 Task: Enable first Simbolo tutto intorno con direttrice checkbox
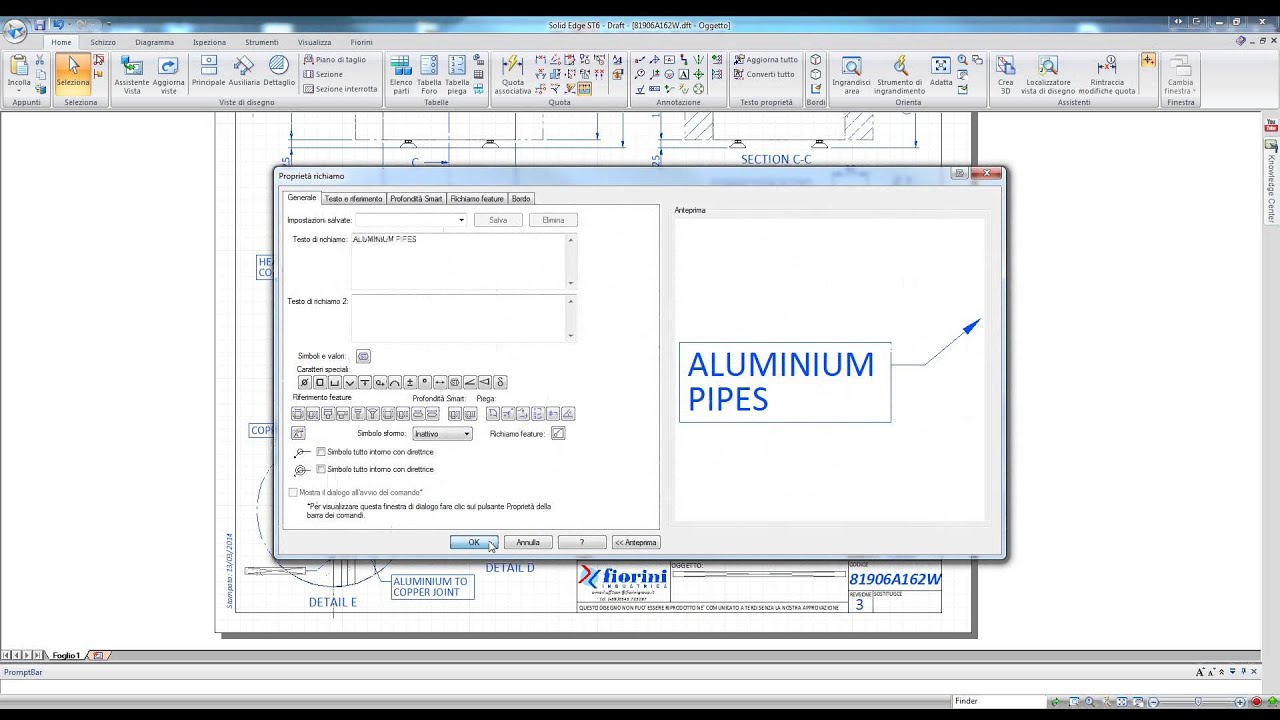(x=321, y=452)
